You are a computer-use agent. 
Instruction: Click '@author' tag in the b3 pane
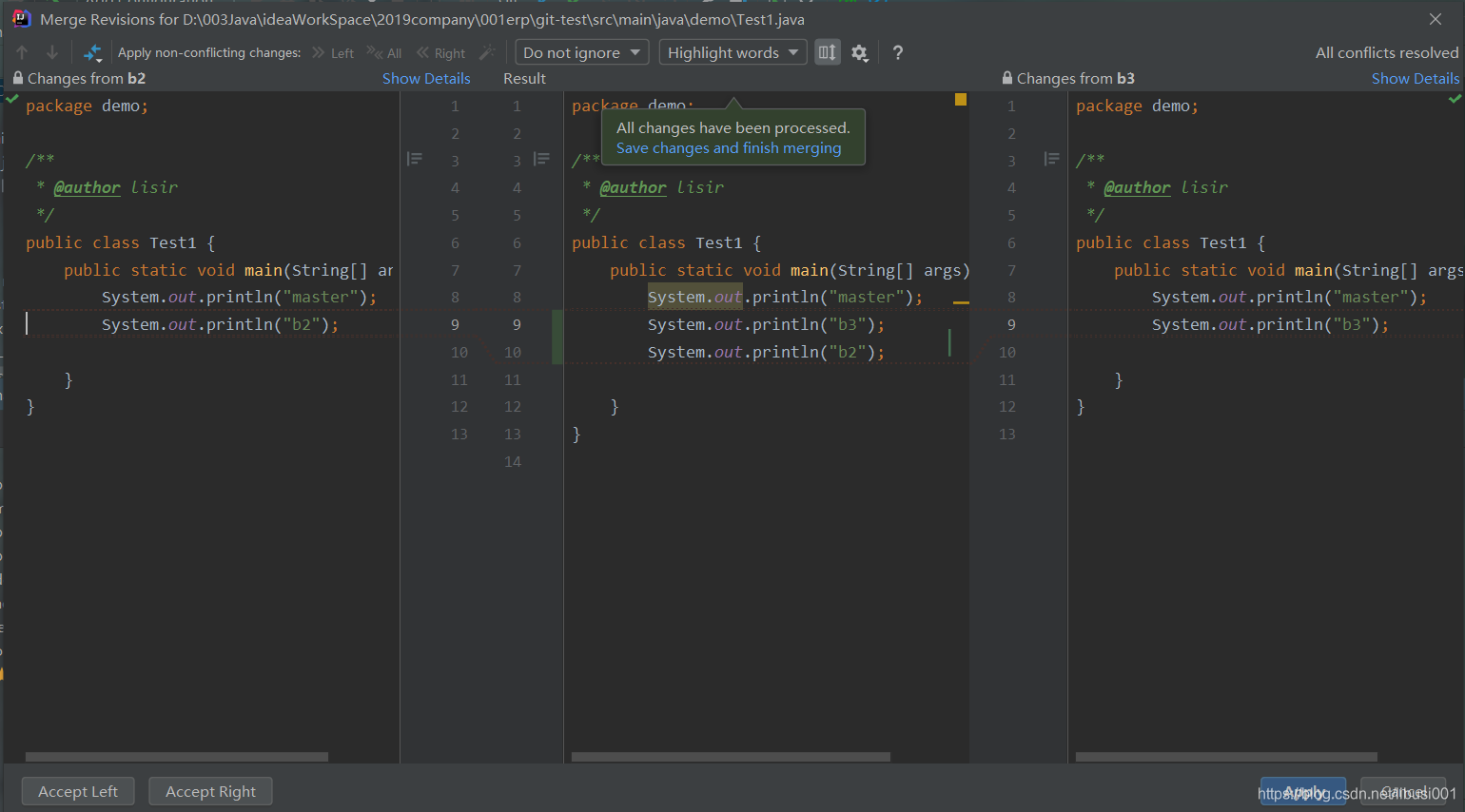tap(1138, 188)
